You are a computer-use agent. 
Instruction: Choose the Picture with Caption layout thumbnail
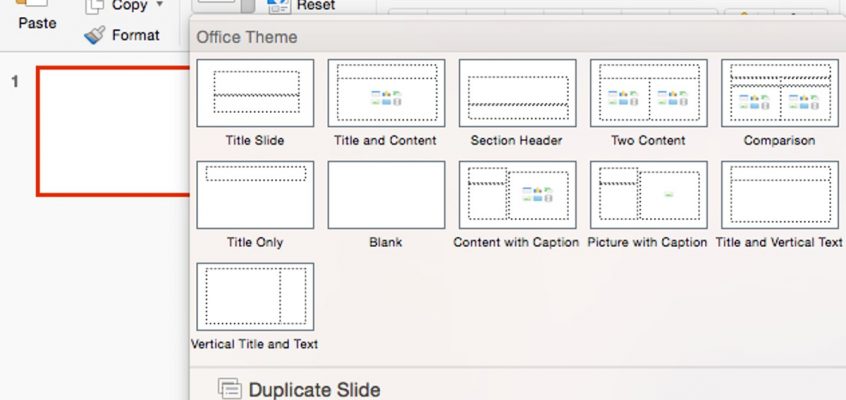tap(649, 195)
